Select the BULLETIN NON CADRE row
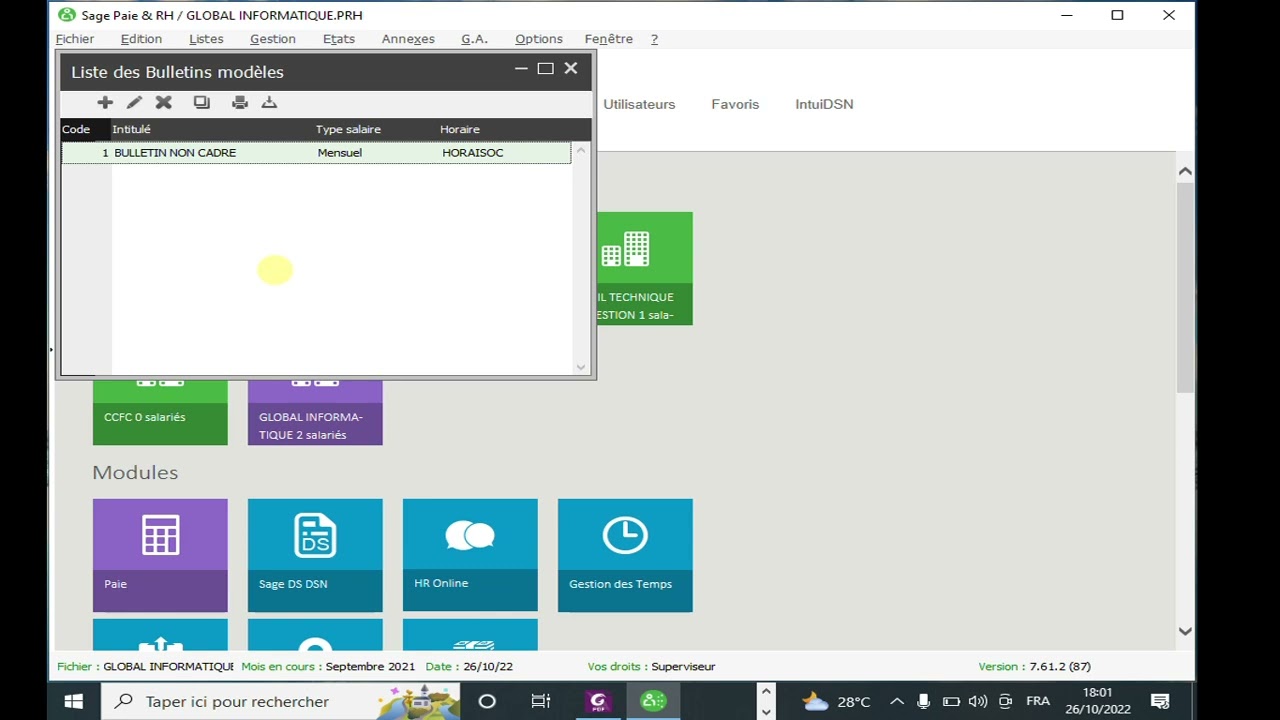Image resolution: width=1280 pixels, height=720 pixels. tap(316, 153)
